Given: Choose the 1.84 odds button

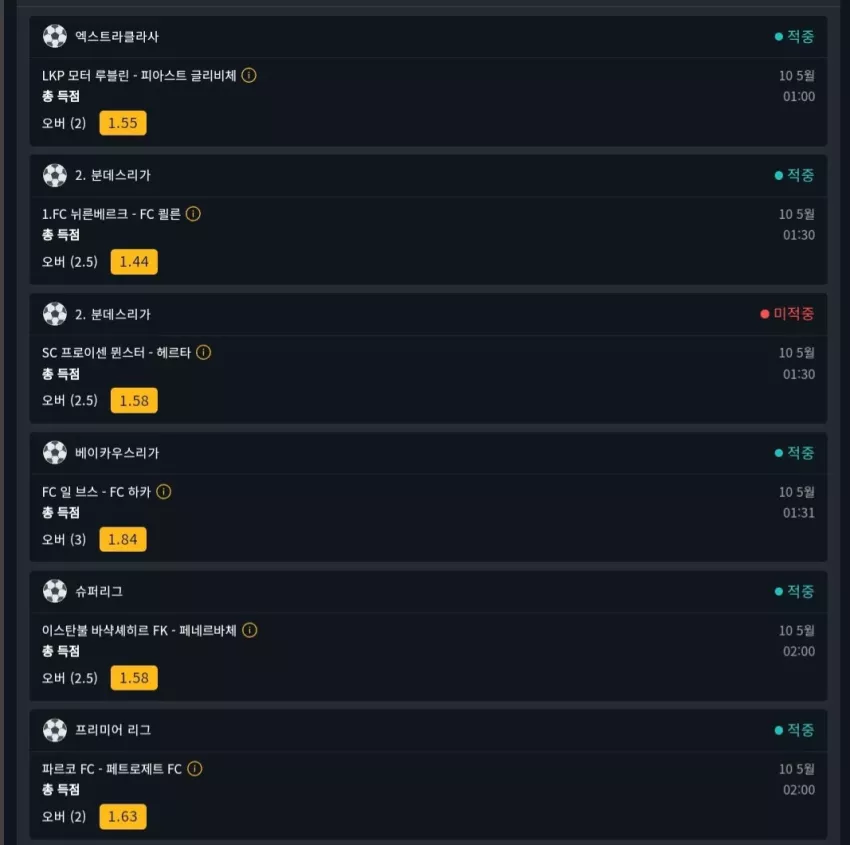Looking at the screenshot, I should [x=123, y=539].
